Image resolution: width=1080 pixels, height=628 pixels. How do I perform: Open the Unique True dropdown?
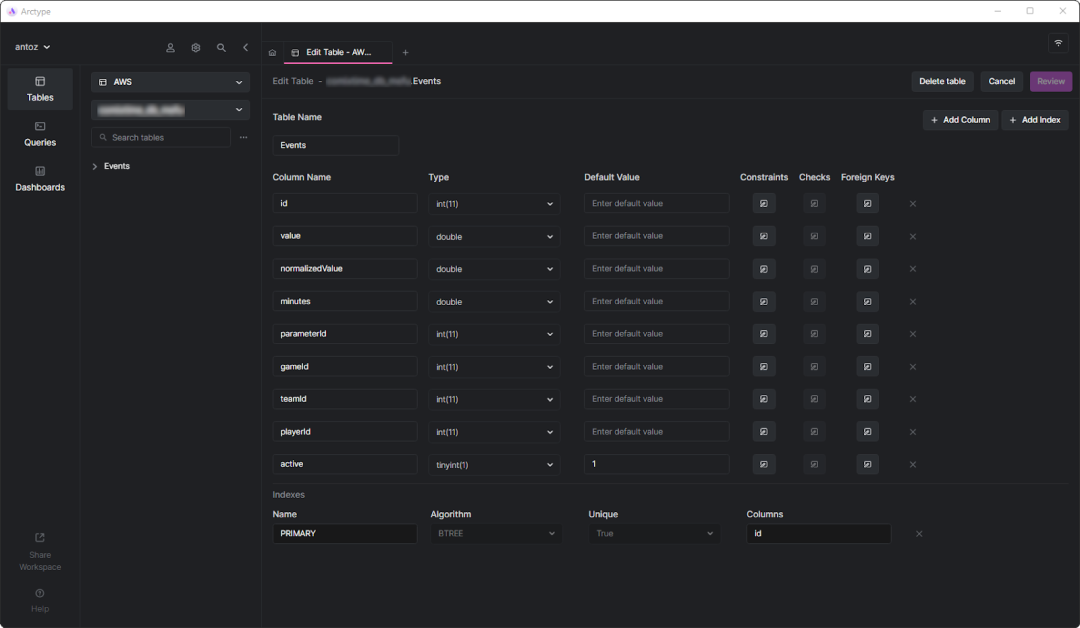coord(654,534)
